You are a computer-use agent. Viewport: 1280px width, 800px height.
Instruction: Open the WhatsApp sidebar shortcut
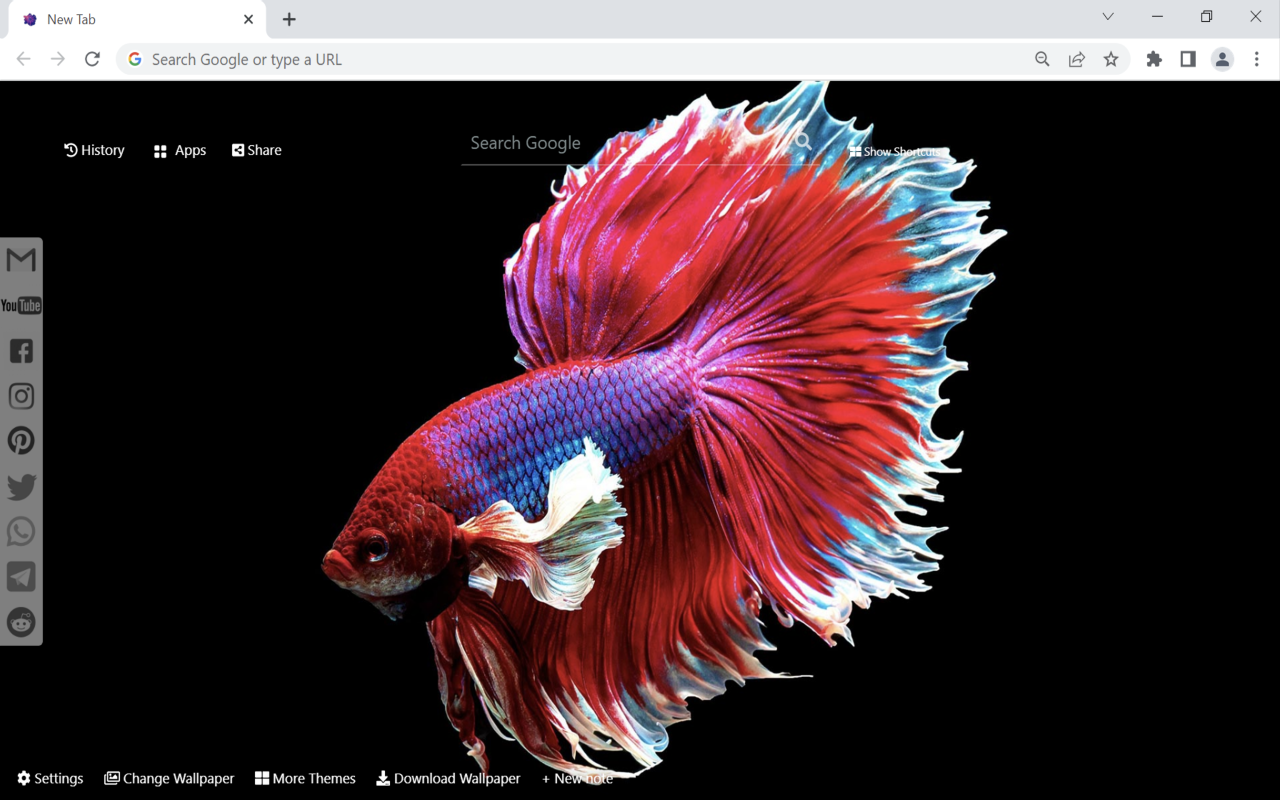[x=21, y=532]
